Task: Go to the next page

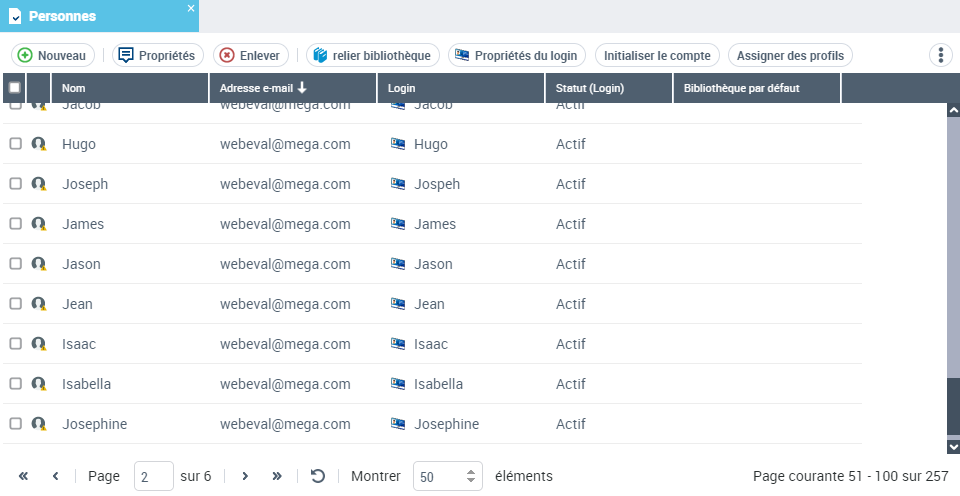Action: click(x=245, y=476)
